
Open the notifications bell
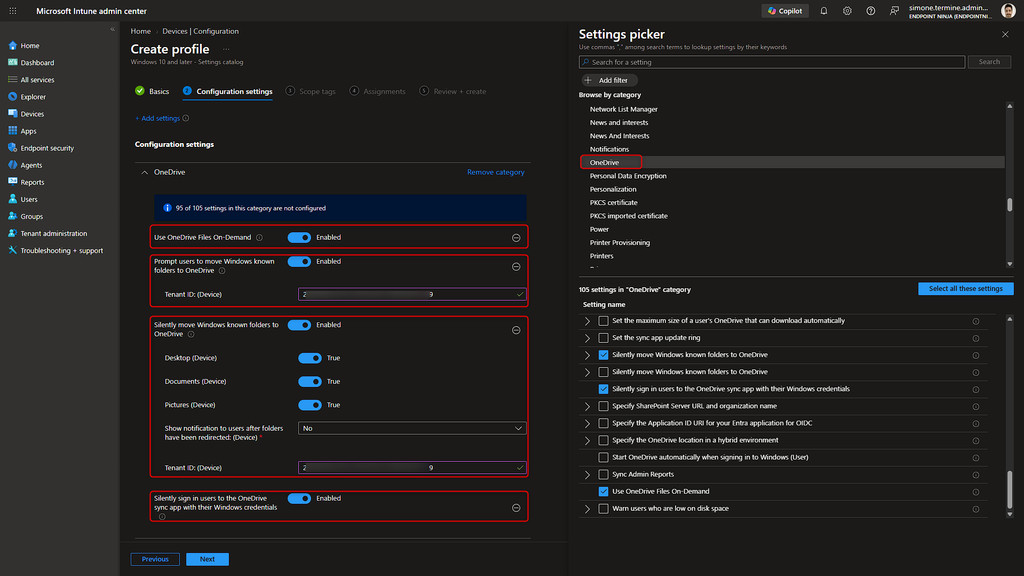824,11
